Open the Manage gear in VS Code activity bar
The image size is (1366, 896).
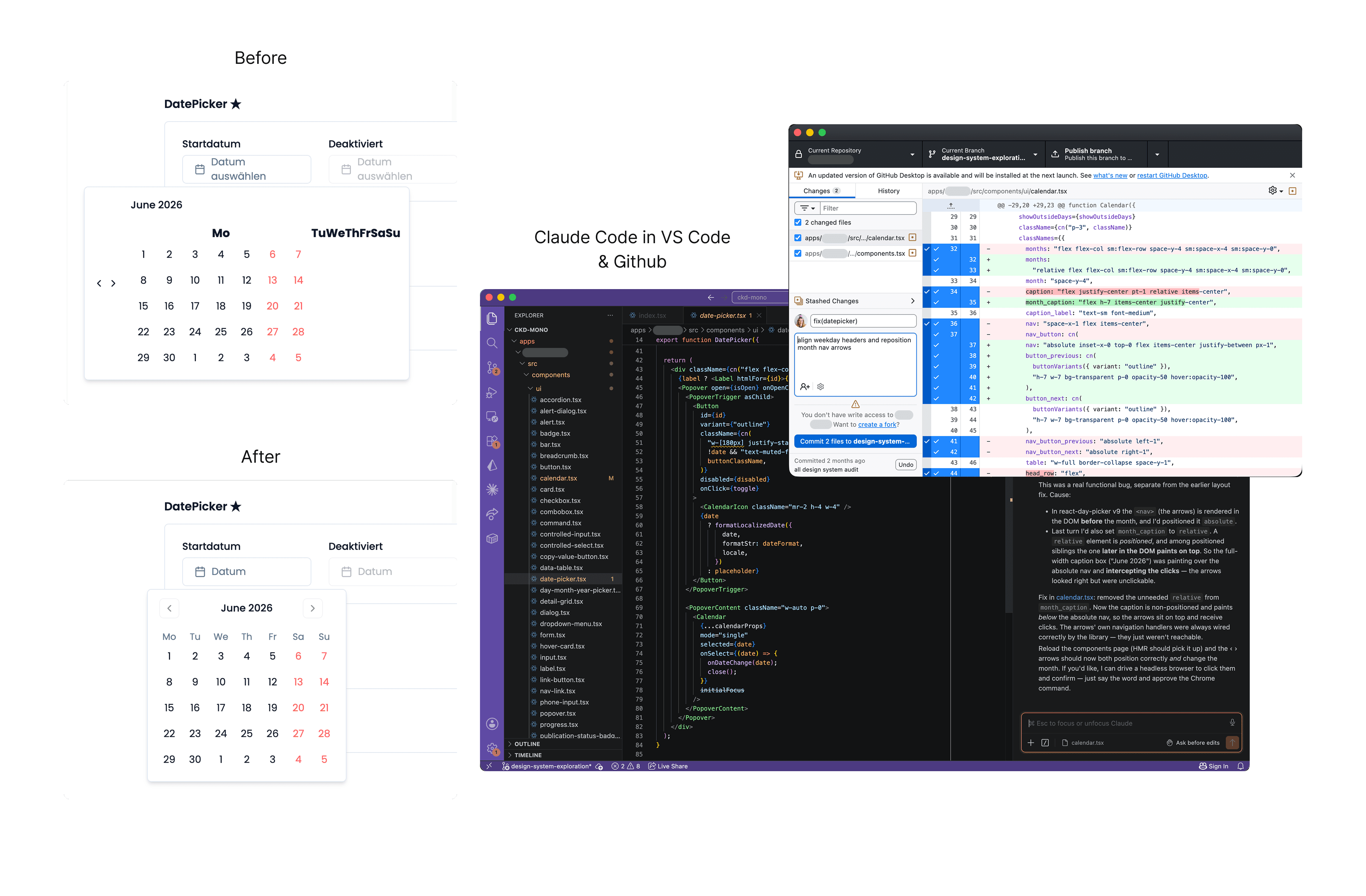click(492, 749)
